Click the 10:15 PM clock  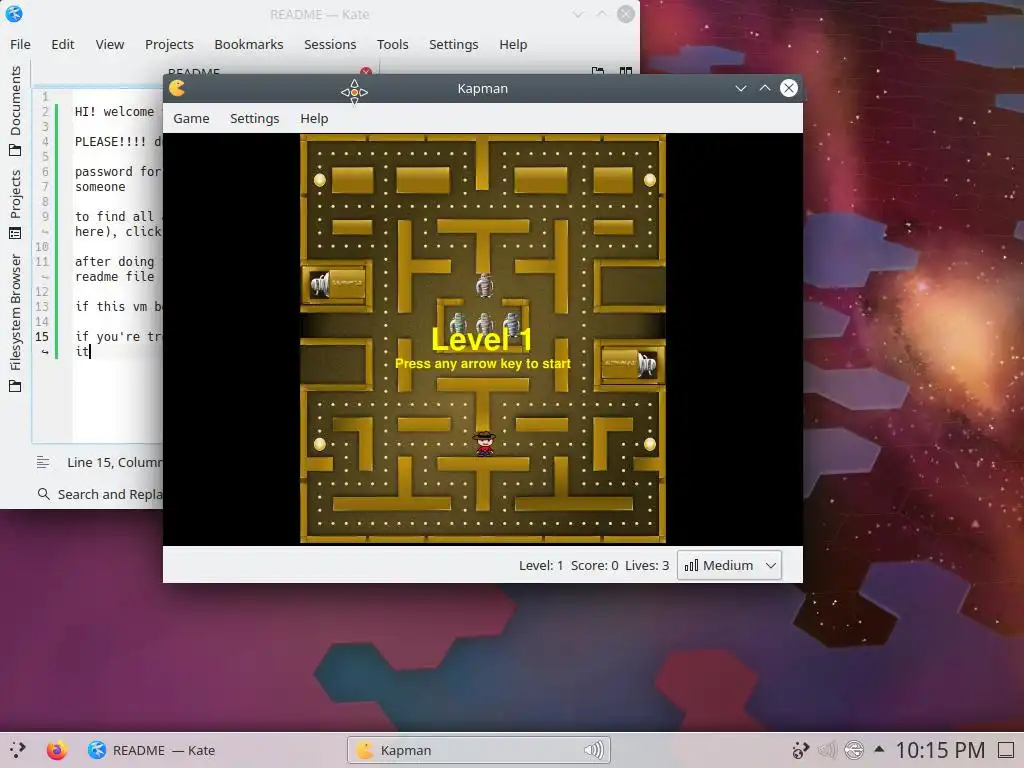[x=940, y=750]
